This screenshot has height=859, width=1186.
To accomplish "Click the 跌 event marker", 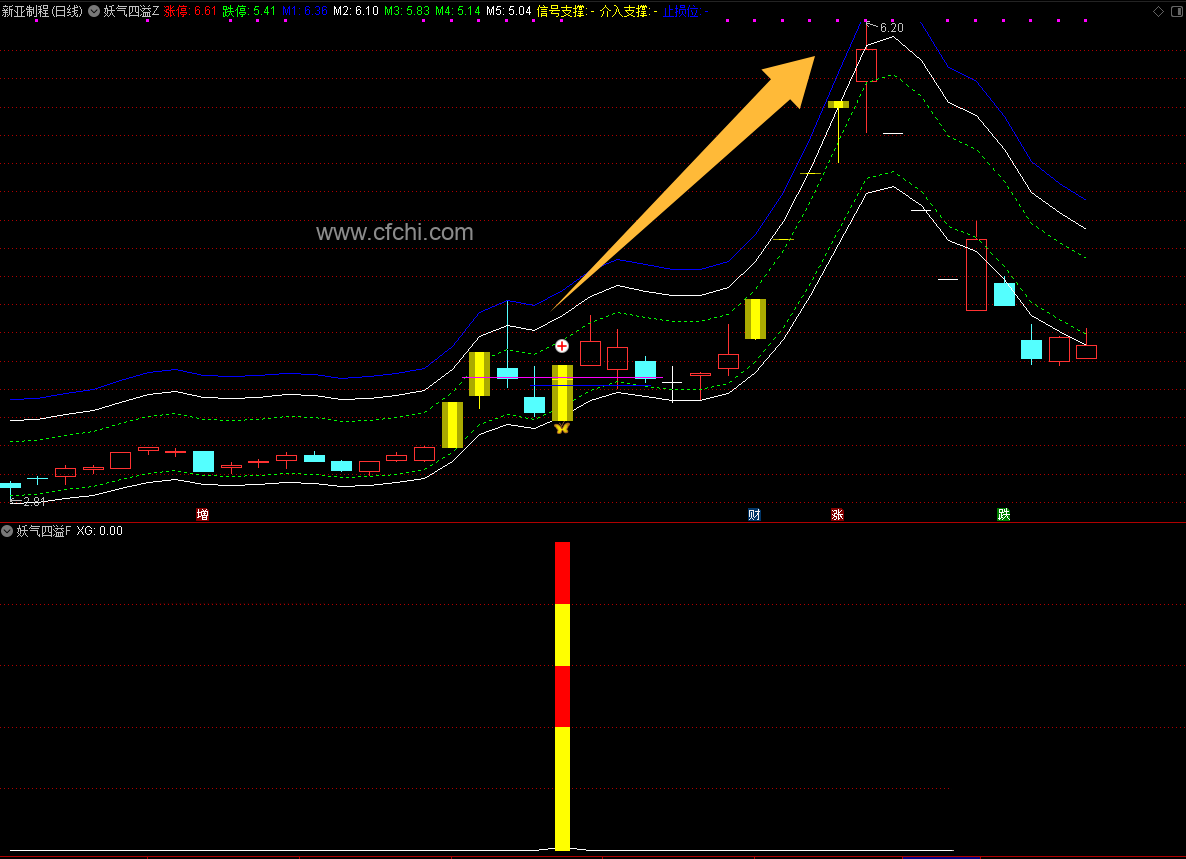I will coord(1004,515).
